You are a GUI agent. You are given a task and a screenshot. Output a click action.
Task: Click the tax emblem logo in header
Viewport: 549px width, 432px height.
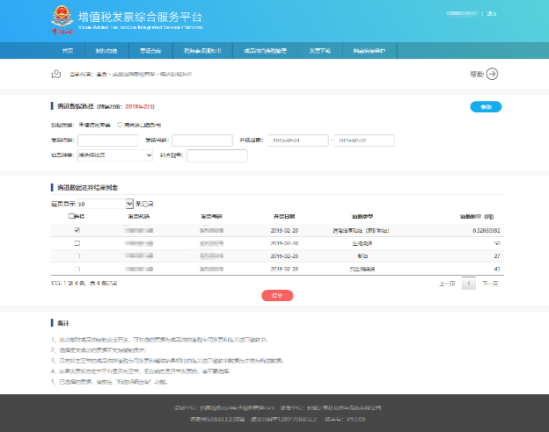(x=62, y=20)
